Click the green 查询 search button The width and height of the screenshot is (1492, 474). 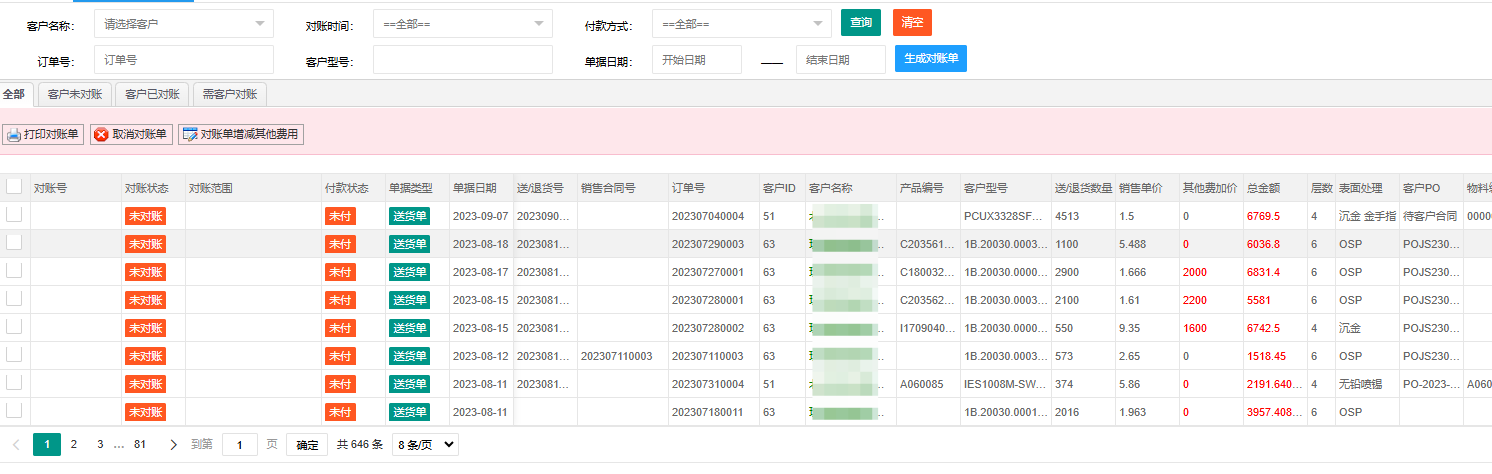coord(860,22)
